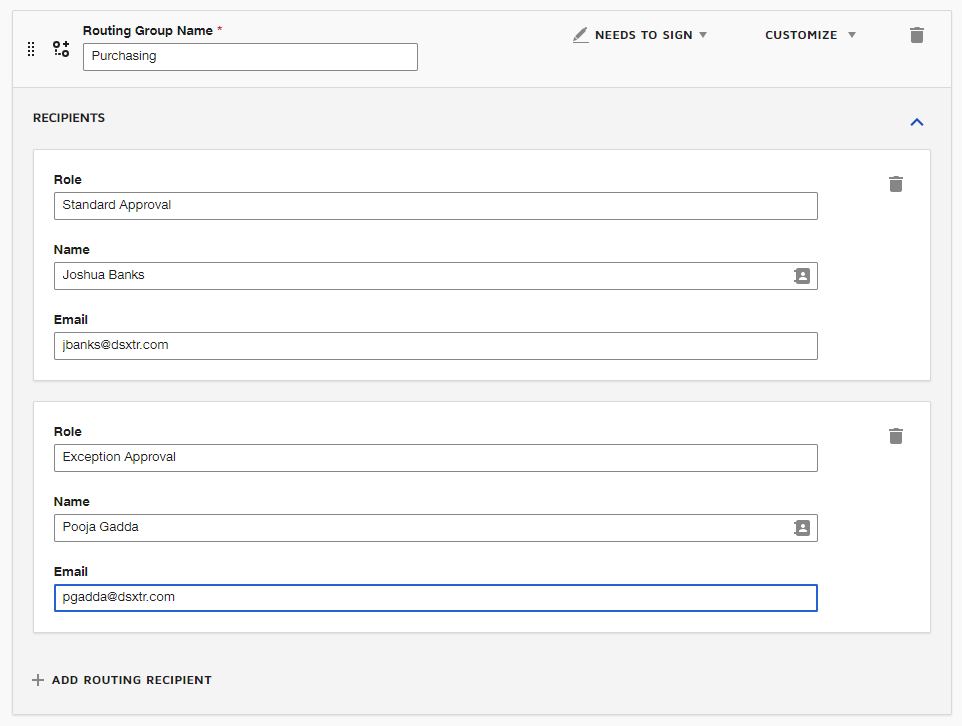The height and width of the screenshot is (726, 962).
Task: Delete the Purchasing routing group
Action: tap(917, 35)
